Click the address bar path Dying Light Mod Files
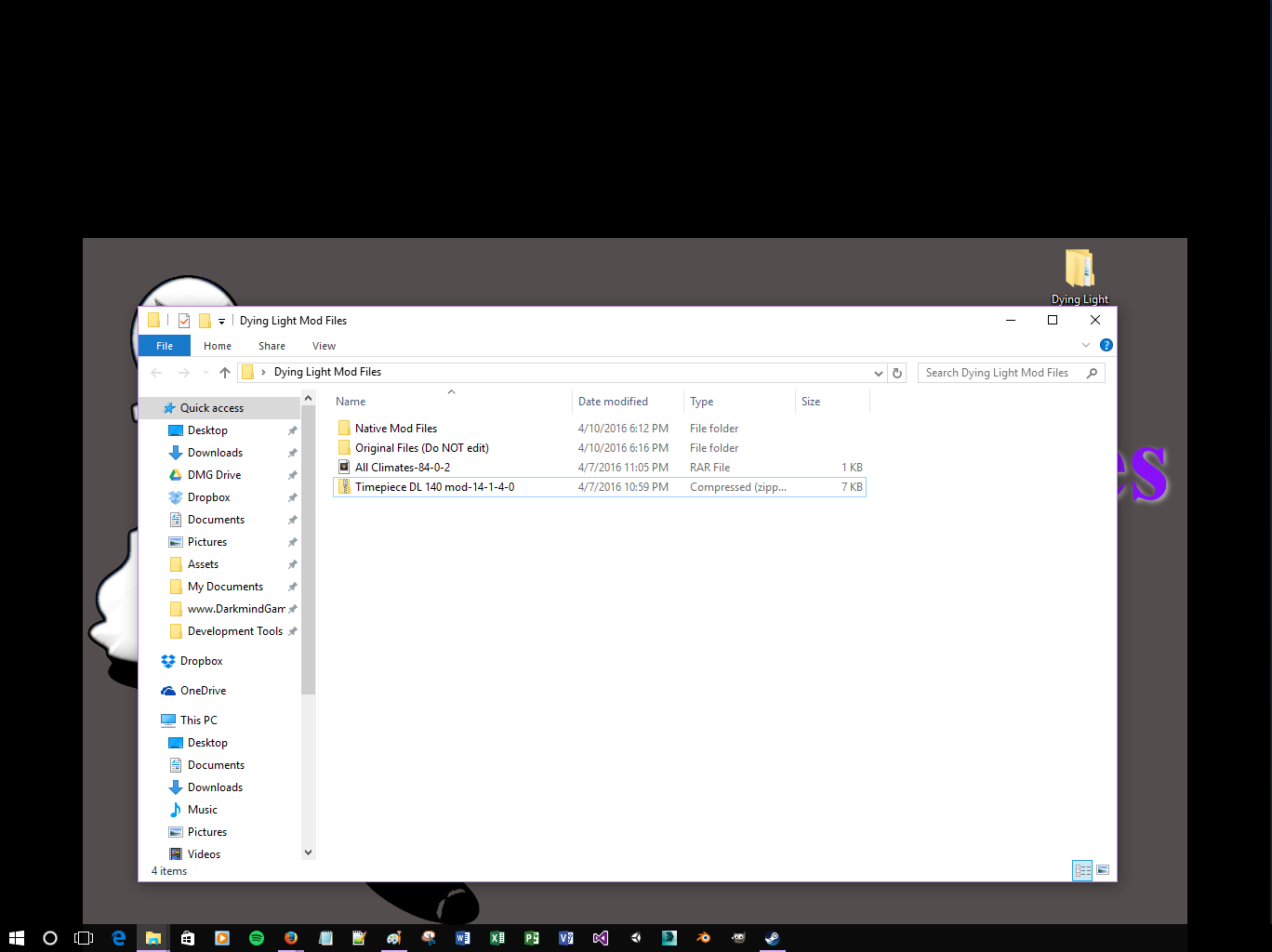The height and width of the screenshot is (952, 1272). (x=327, y=372)
